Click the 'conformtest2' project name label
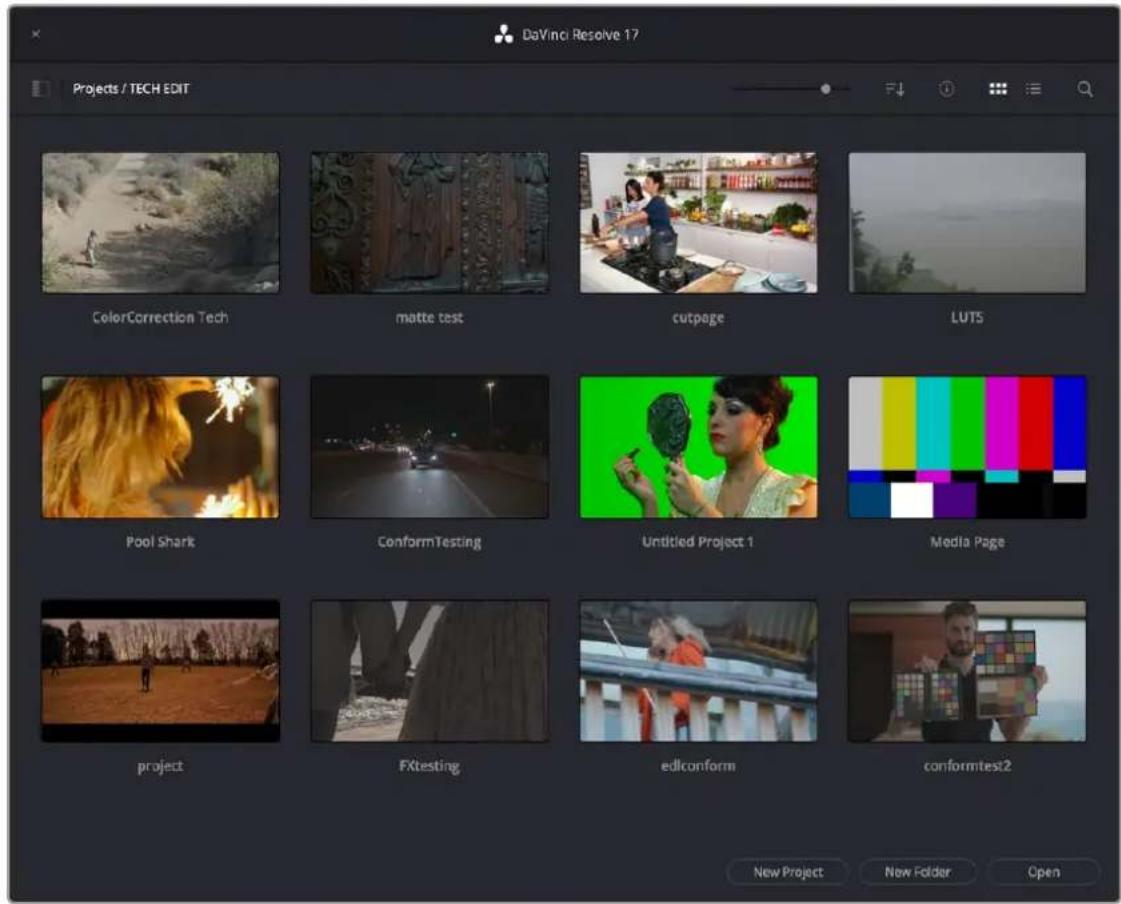1121x904 pixels. 967,766
